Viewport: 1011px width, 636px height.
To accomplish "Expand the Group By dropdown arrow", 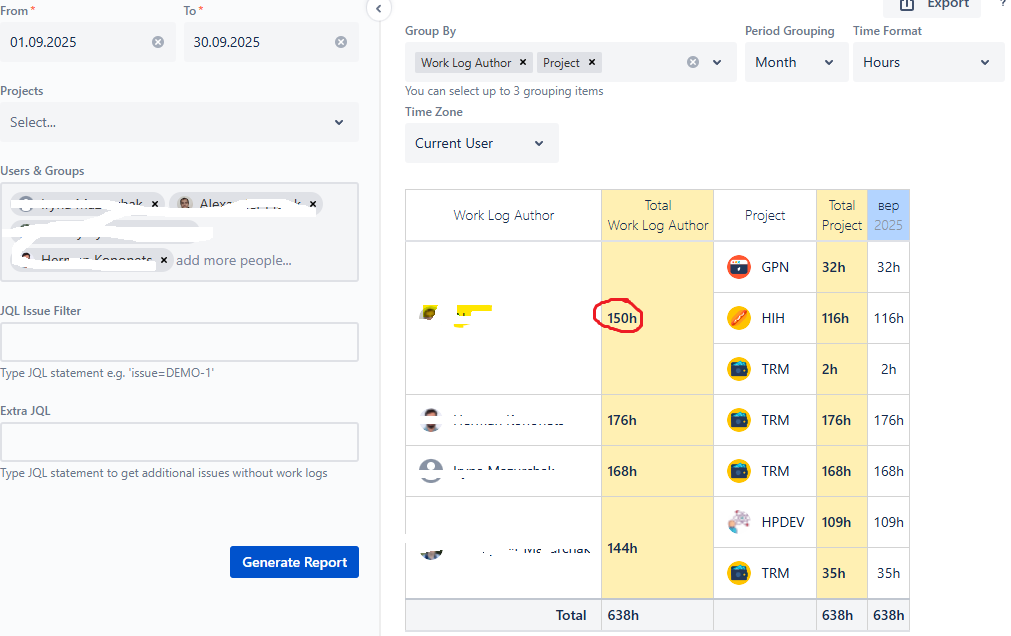I will pyautogui.click(x=717, y=63).
